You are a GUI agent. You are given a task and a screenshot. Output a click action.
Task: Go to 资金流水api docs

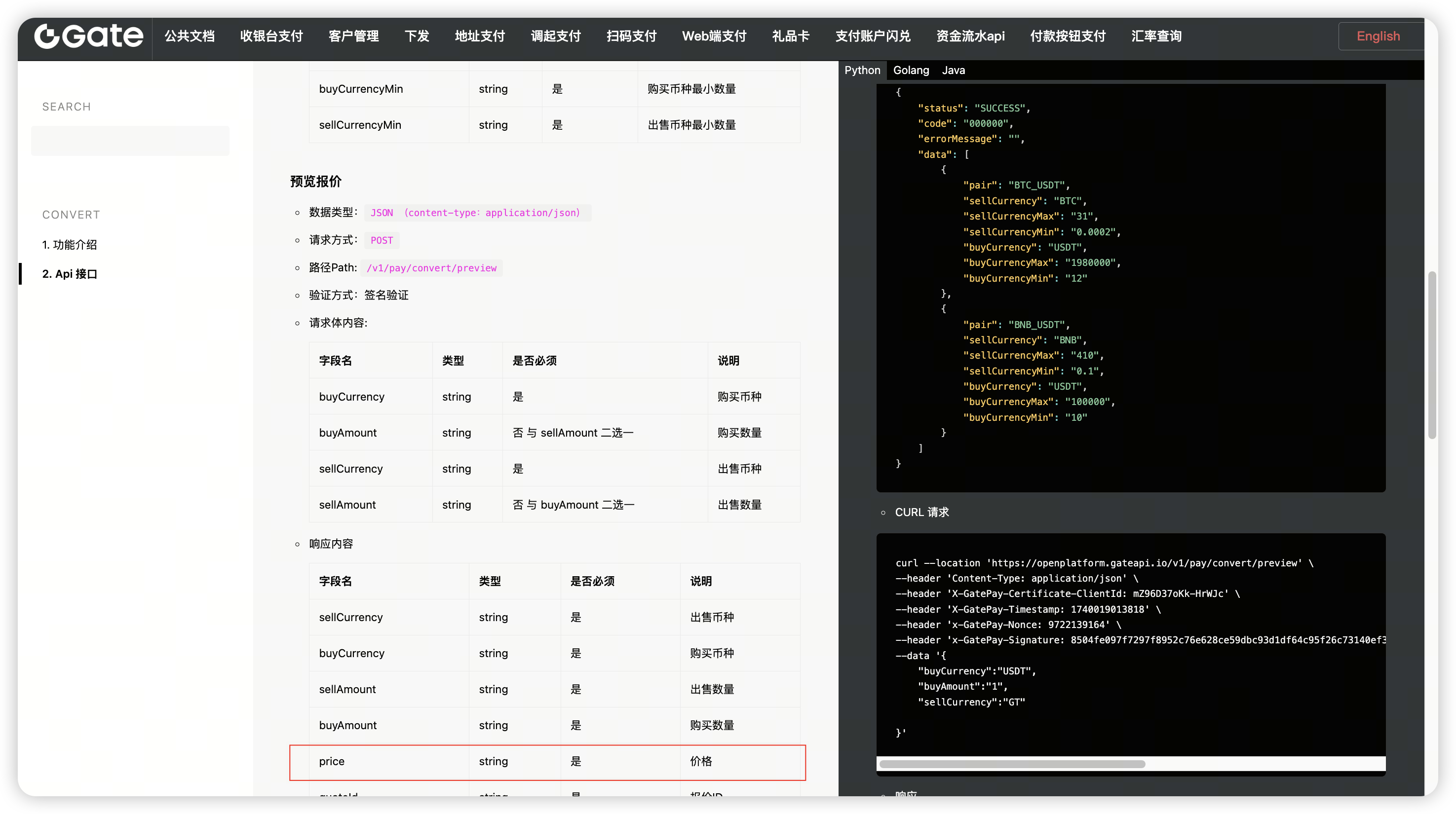(970, 36)
